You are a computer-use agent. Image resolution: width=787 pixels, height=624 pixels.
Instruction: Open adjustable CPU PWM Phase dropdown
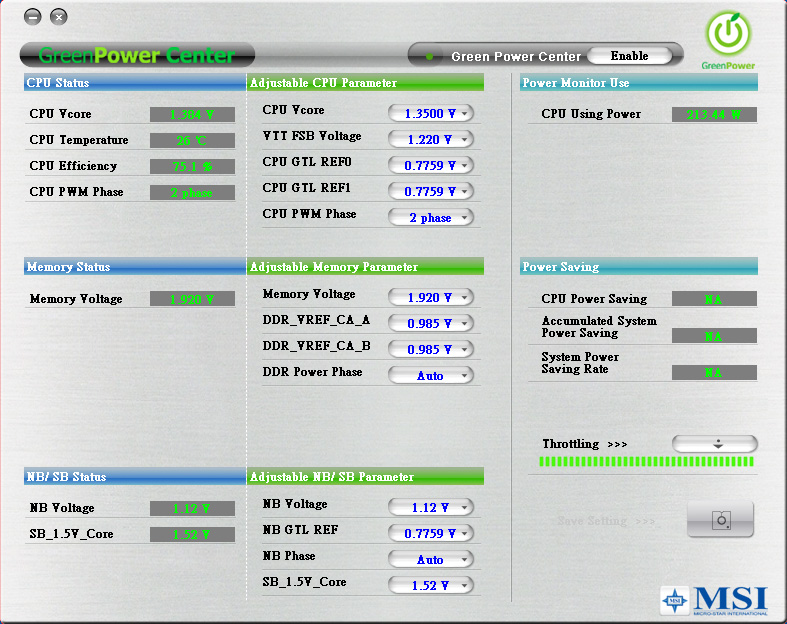click(431, 217)
